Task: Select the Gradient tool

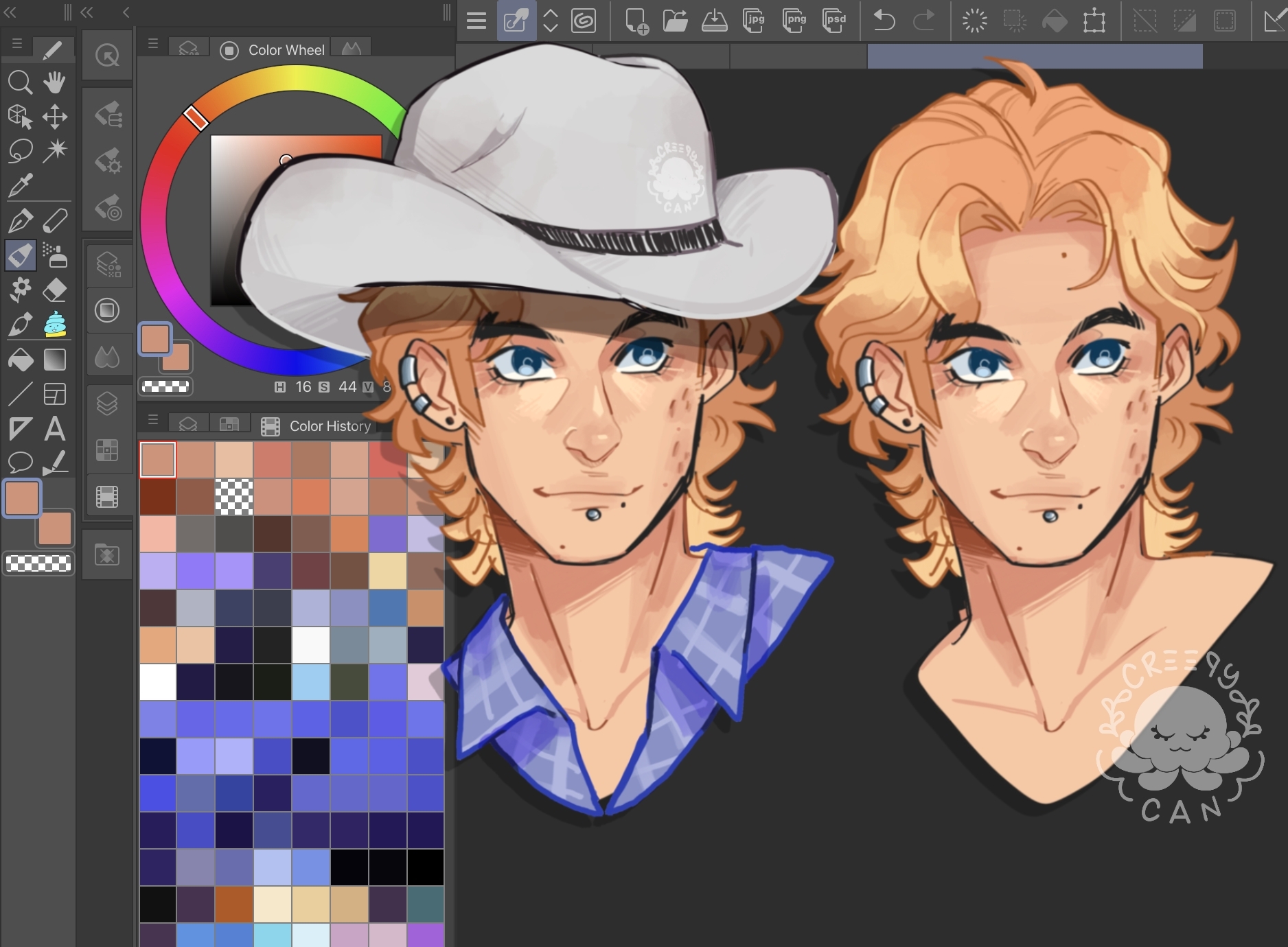Action: 55,360
